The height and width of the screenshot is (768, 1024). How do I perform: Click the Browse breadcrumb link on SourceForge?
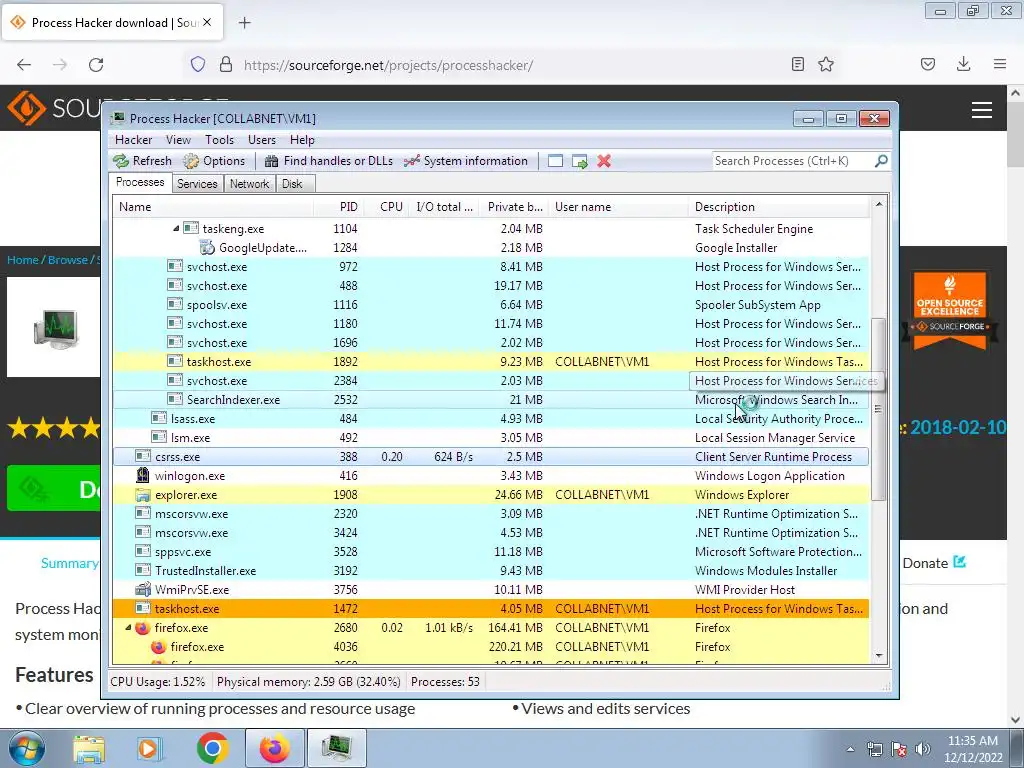pos(67,260)
